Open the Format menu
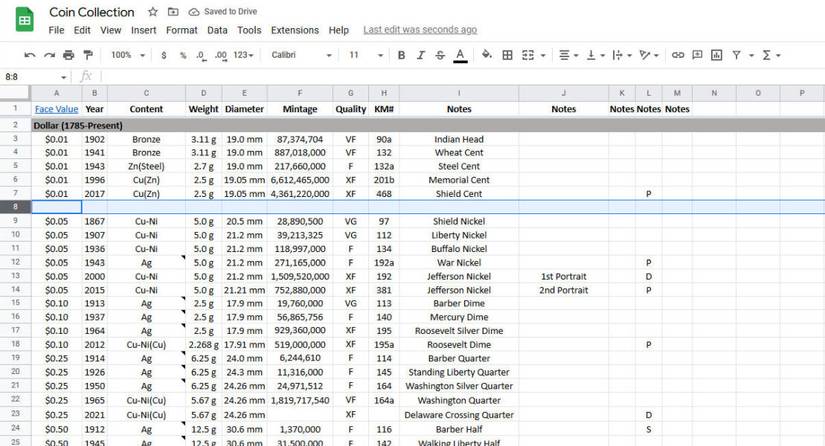This screenshot has height=446, width=825. pyautogui.click(x=182, y=30)
